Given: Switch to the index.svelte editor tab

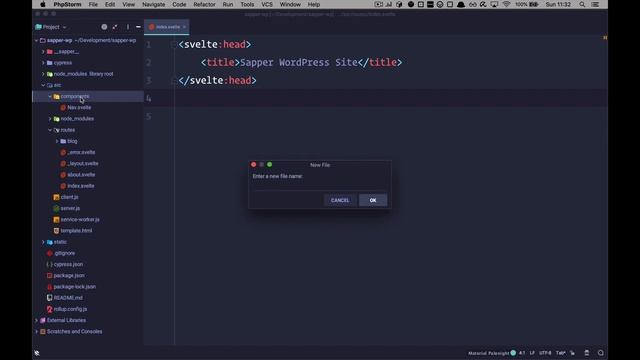Looking at the screenshot, I should click(x=168, y=27).
